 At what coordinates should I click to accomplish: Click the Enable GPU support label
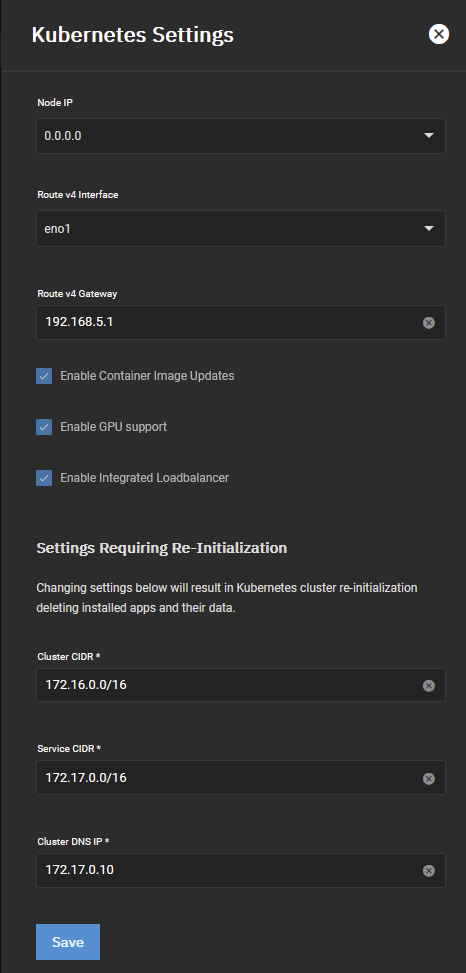(x=114, y=427)
